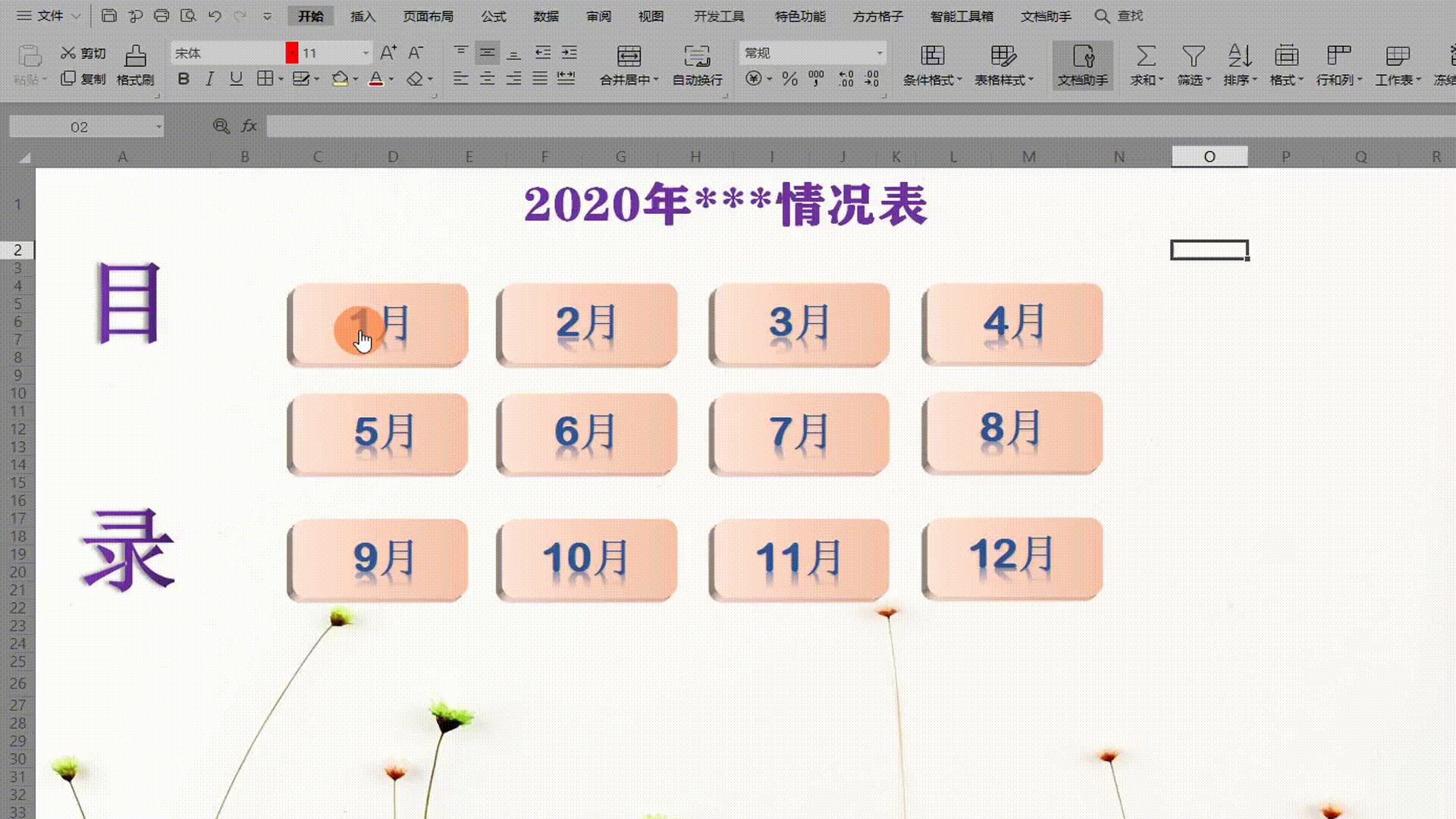Open the number format (常规) combo box
The width and height of the screenshot is (1456, 819).
813,53
